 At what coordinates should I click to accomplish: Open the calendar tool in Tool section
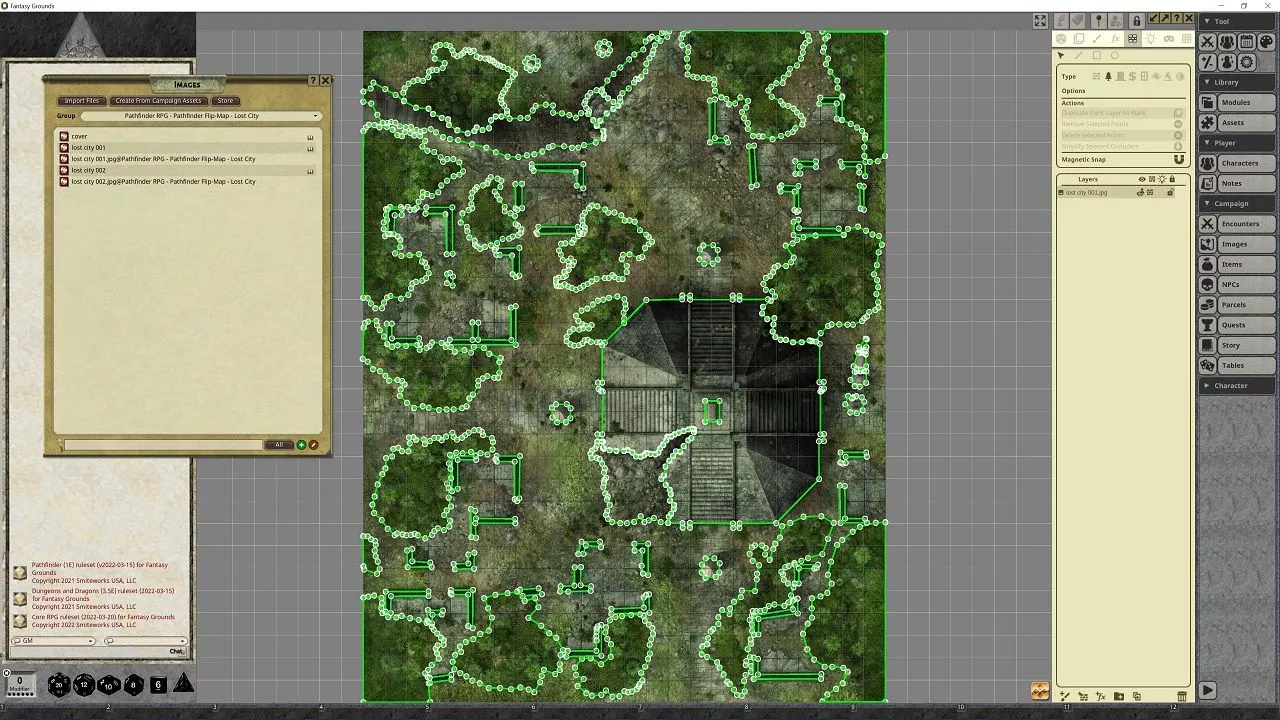(1246, 42)
